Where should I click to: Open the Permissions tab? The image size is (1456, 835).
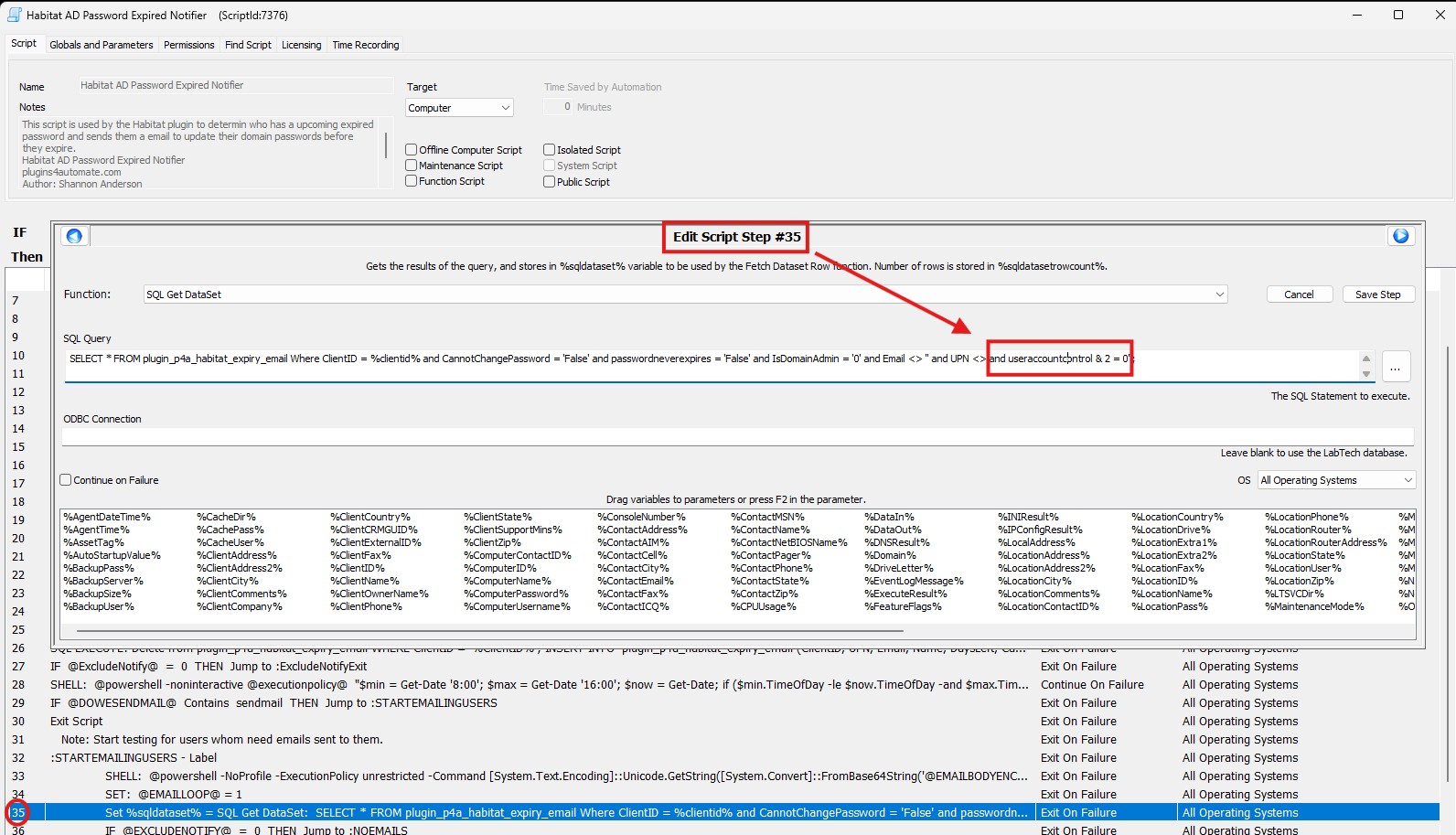(x=188, y=45)
